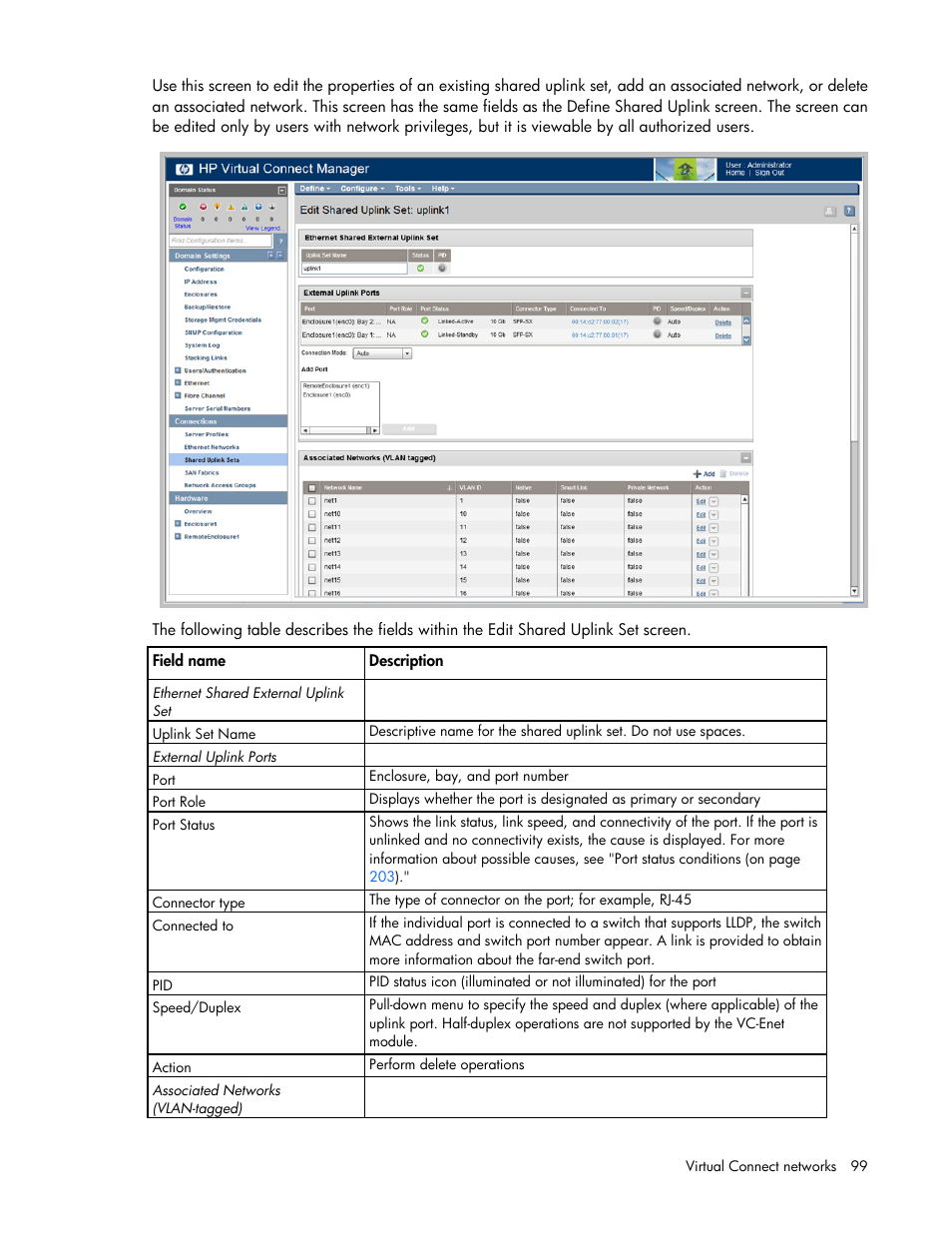This screenshot has height=1233, width=952.
Task: Check the box for net1
Action: coord(311,501)
